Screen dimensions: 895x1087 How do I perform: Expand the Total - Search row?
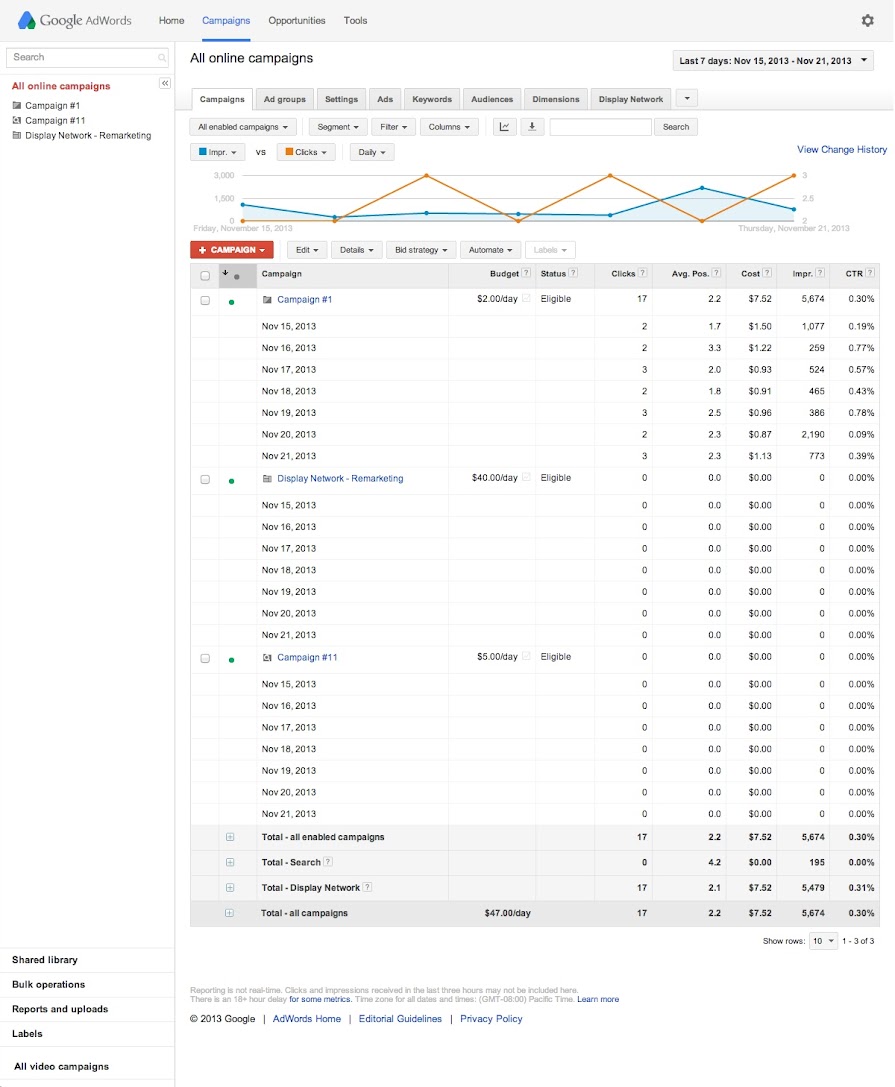tap(230, 863)
